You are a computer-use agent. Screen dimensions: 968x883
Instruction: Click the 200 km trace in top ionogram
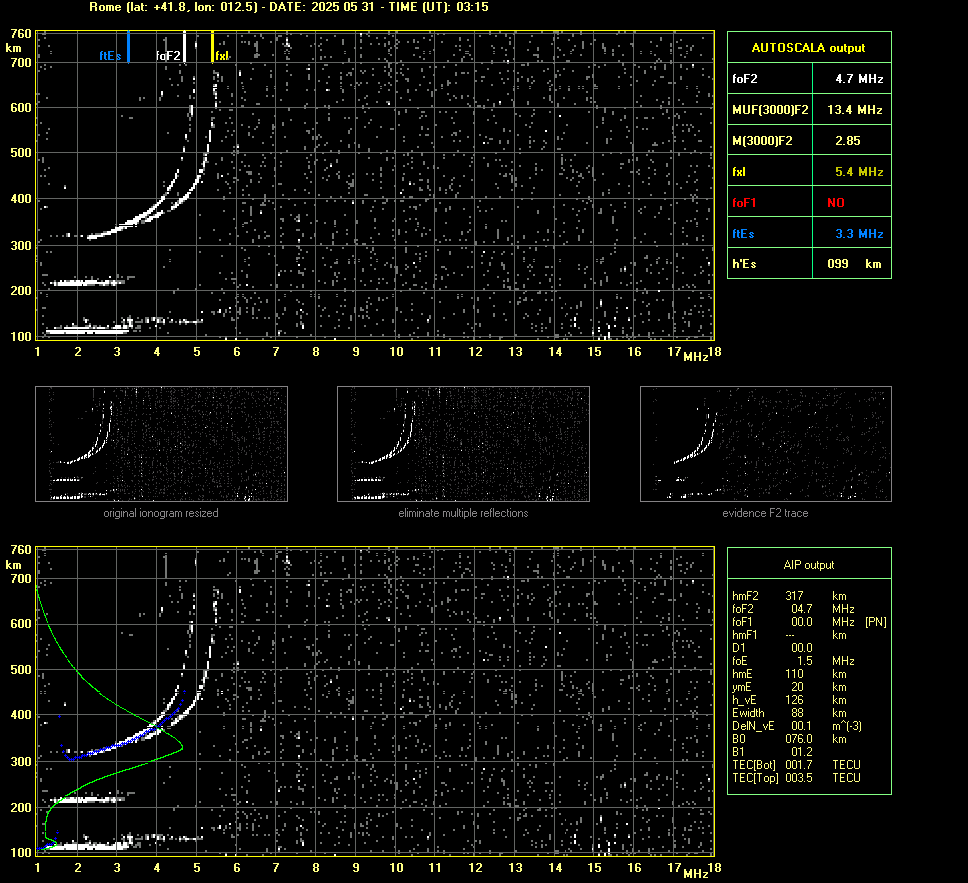coord(88,283)
